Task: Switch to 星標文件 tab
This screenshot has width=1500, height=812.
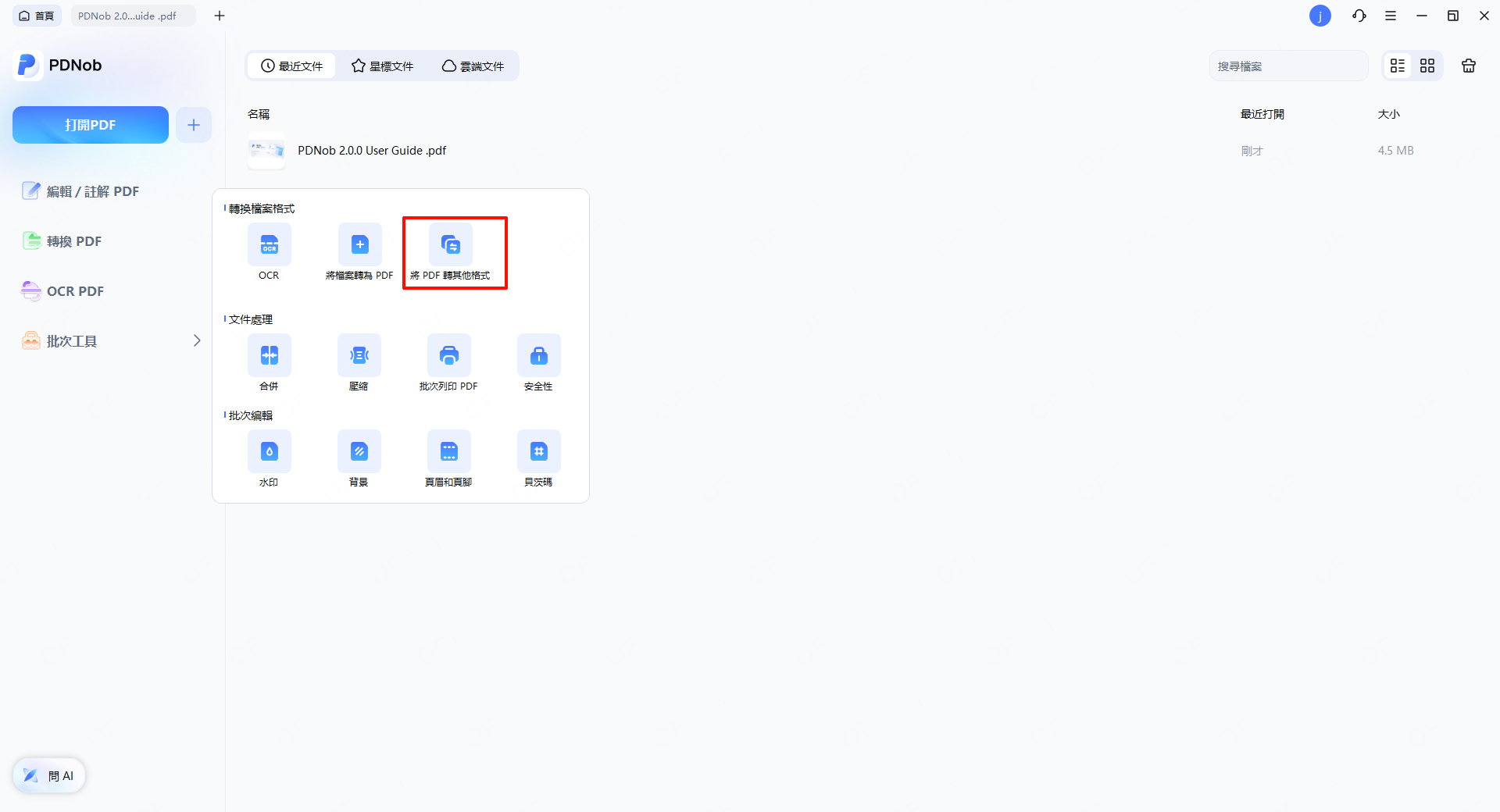Action: click(x=382, y=66)
